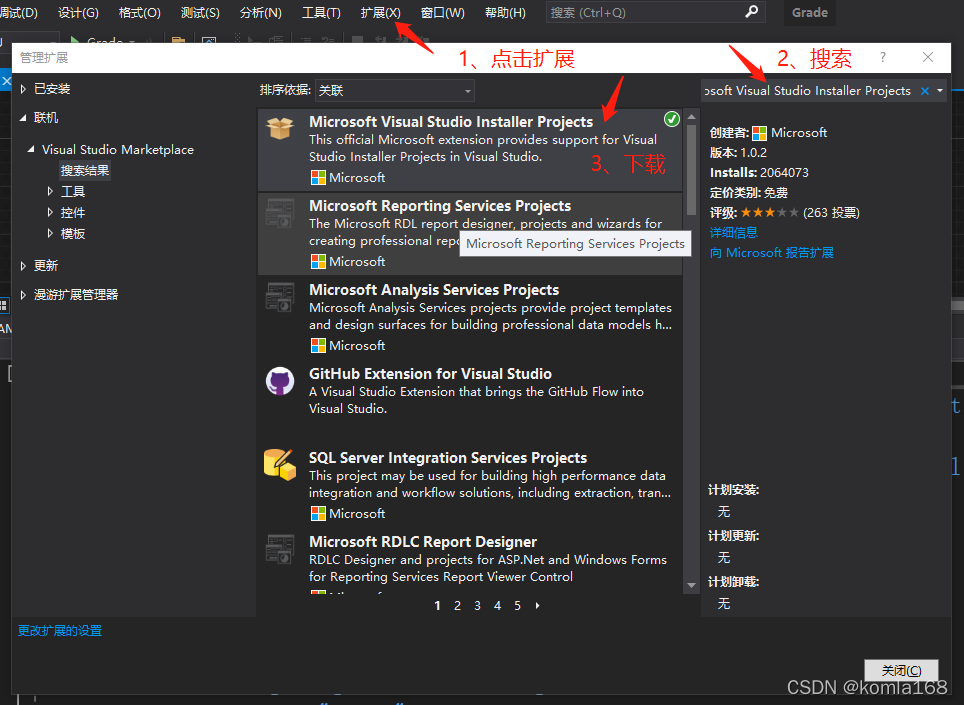This screenshot has width=964, height=705.
Task: Open the search history dropdown arrow
Action: tap(941, 90)
